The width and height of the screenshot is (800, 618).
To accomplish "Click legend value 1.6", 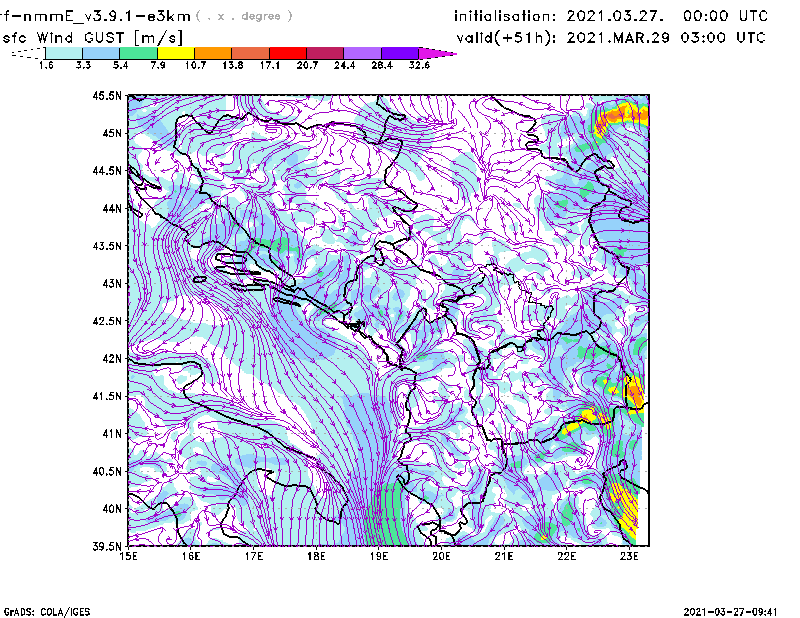I will point(46,65).
